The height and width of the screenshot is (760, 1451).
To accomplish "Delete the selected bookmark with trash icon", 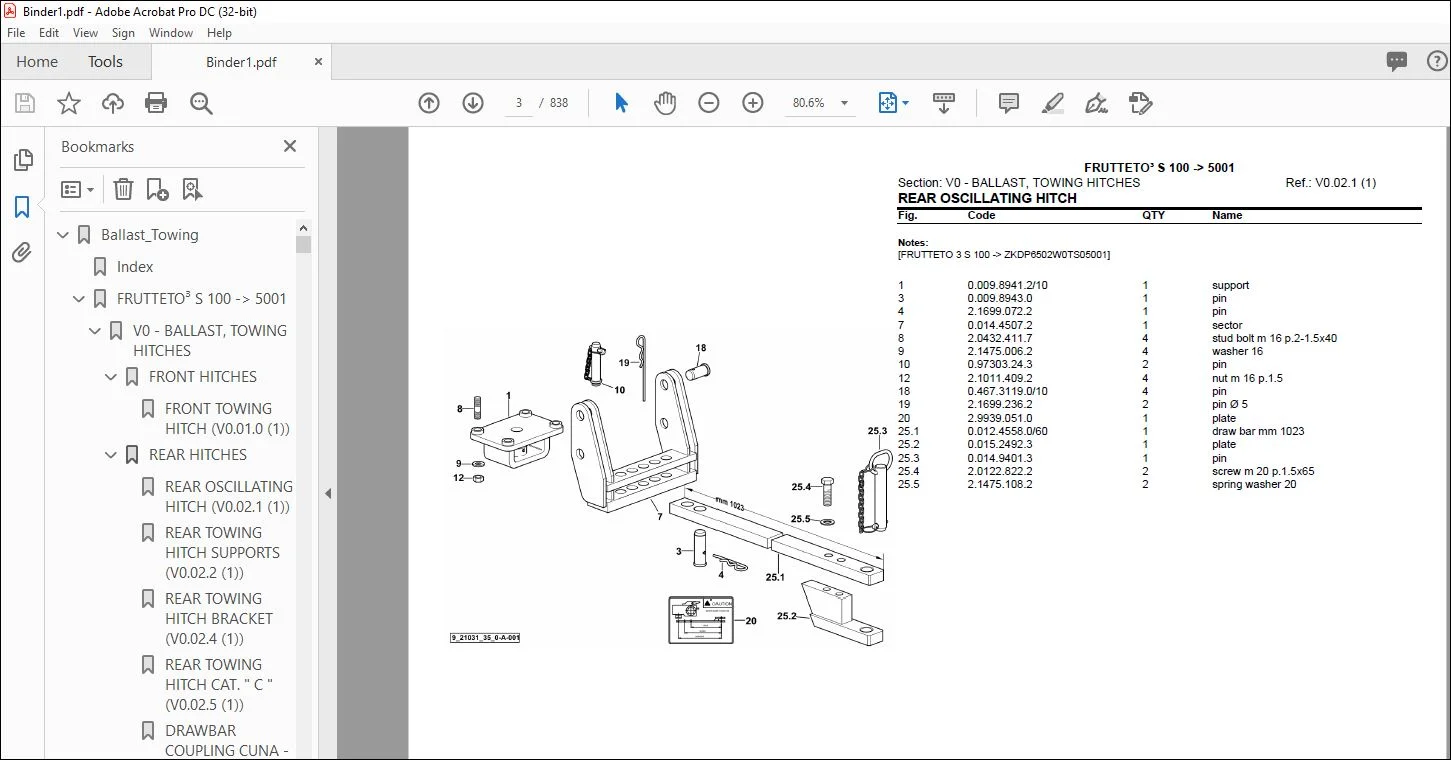I will tap(123, 189).
